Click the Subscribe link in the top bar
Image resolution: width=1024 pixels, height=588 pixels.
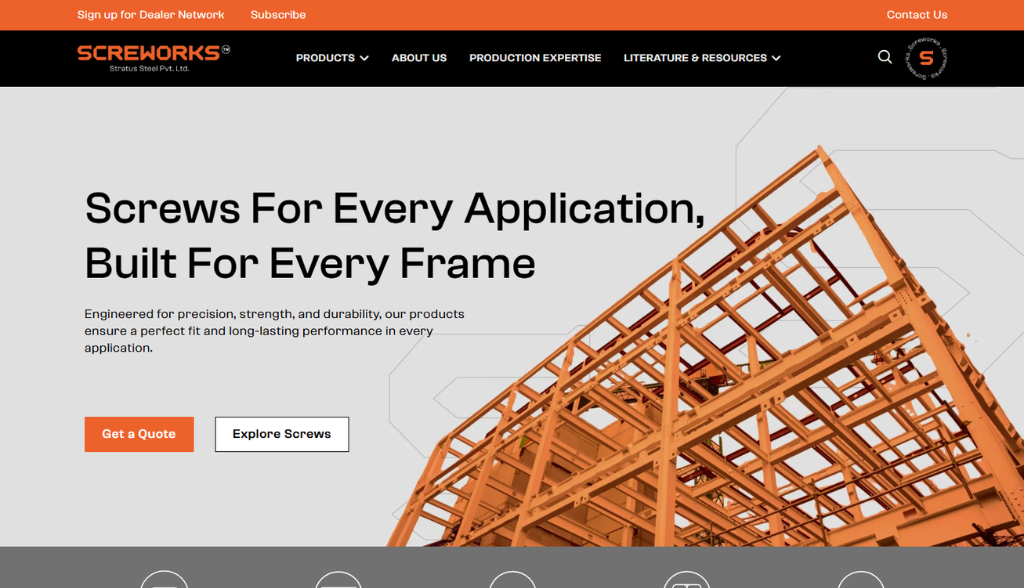pos(278,15)
